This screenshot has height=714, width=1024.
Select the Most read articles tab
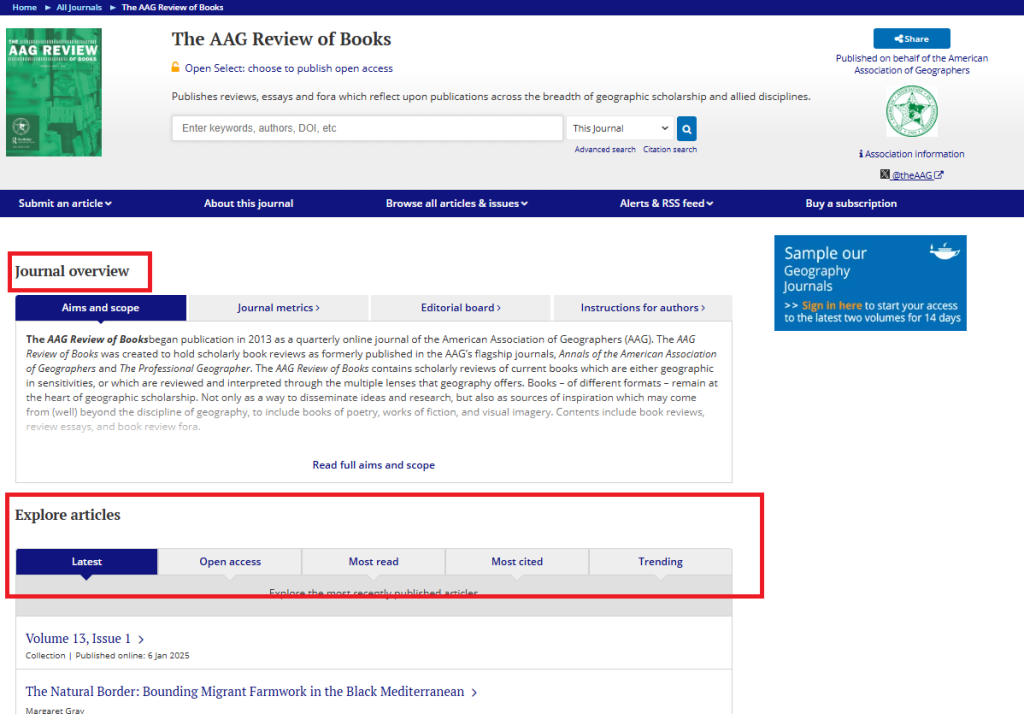[373, 562]
